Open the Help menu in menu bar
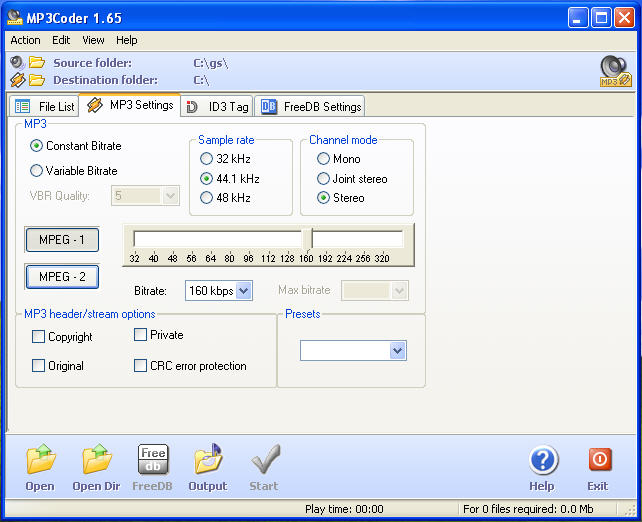Image resolution: width=642 pixels, height=522 pixels. pos(127,40)
